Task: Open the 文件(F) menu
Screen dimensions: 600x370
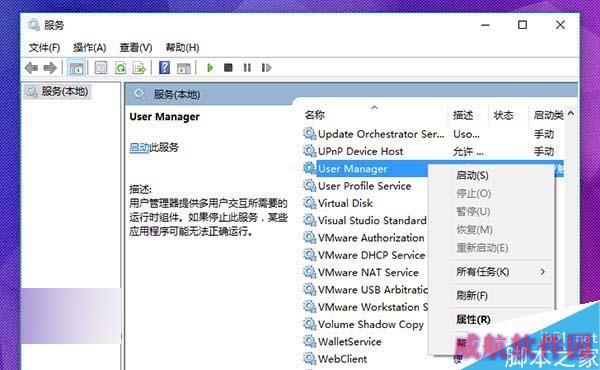Action: coord(44,47)
